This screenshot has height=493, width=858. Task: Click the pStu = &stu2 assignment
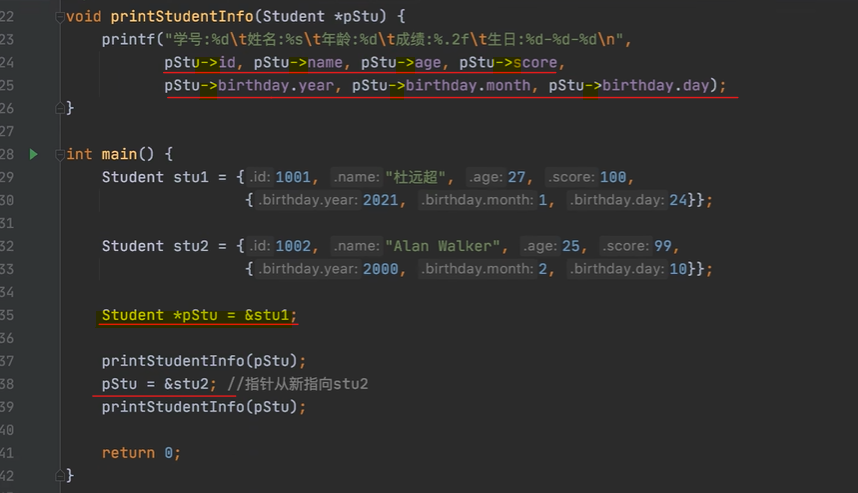pyautogui.click(x=159, y=384)
